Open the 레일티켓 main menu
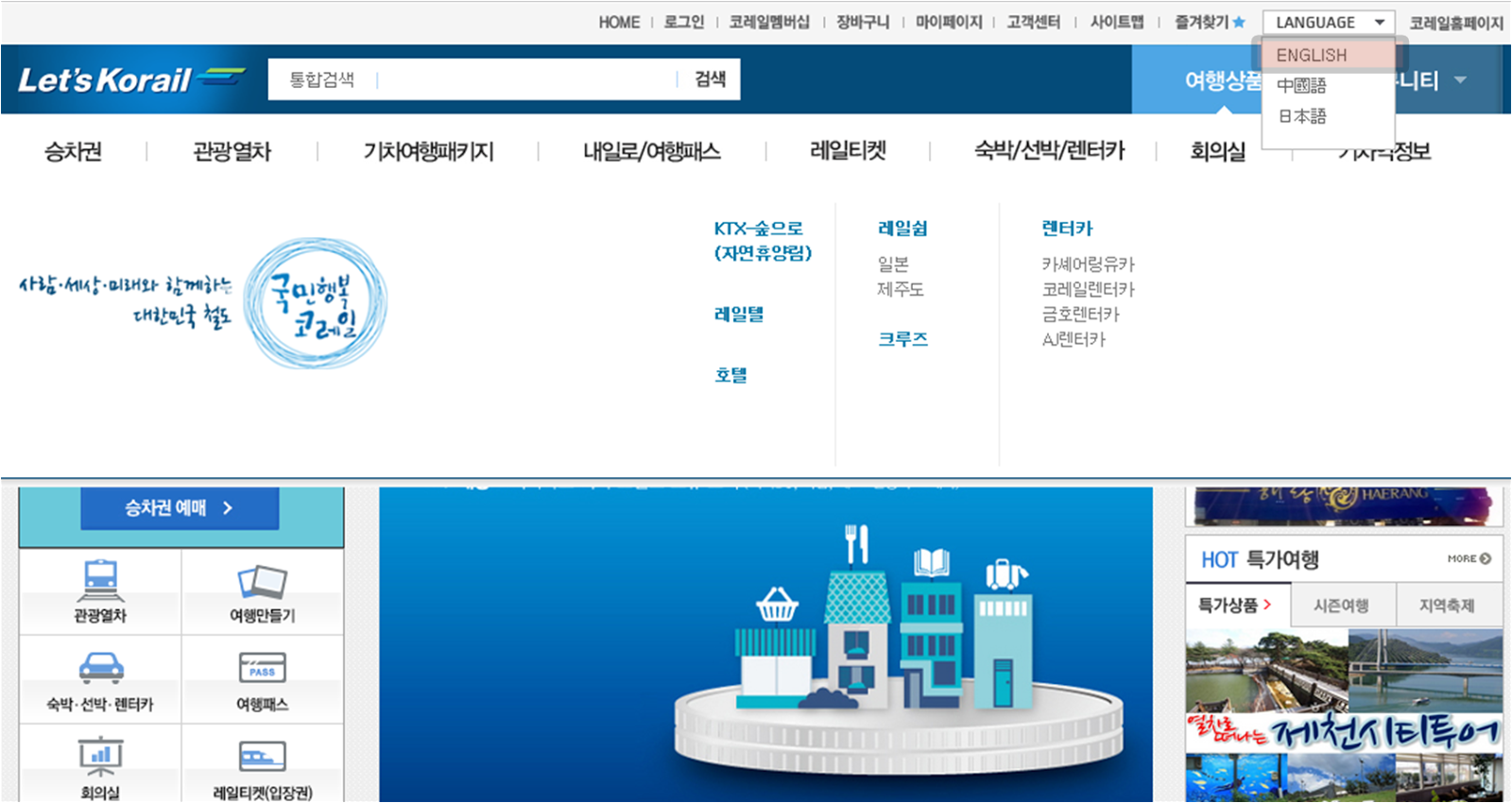1512x803 pixels. pyautogui.click(x=848, y=151)
